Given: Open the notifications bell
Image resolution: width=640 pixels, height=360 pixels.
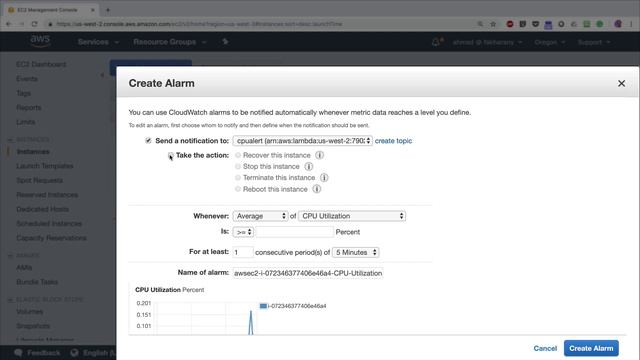Looking at the screenshot, I should pos(437,42).
